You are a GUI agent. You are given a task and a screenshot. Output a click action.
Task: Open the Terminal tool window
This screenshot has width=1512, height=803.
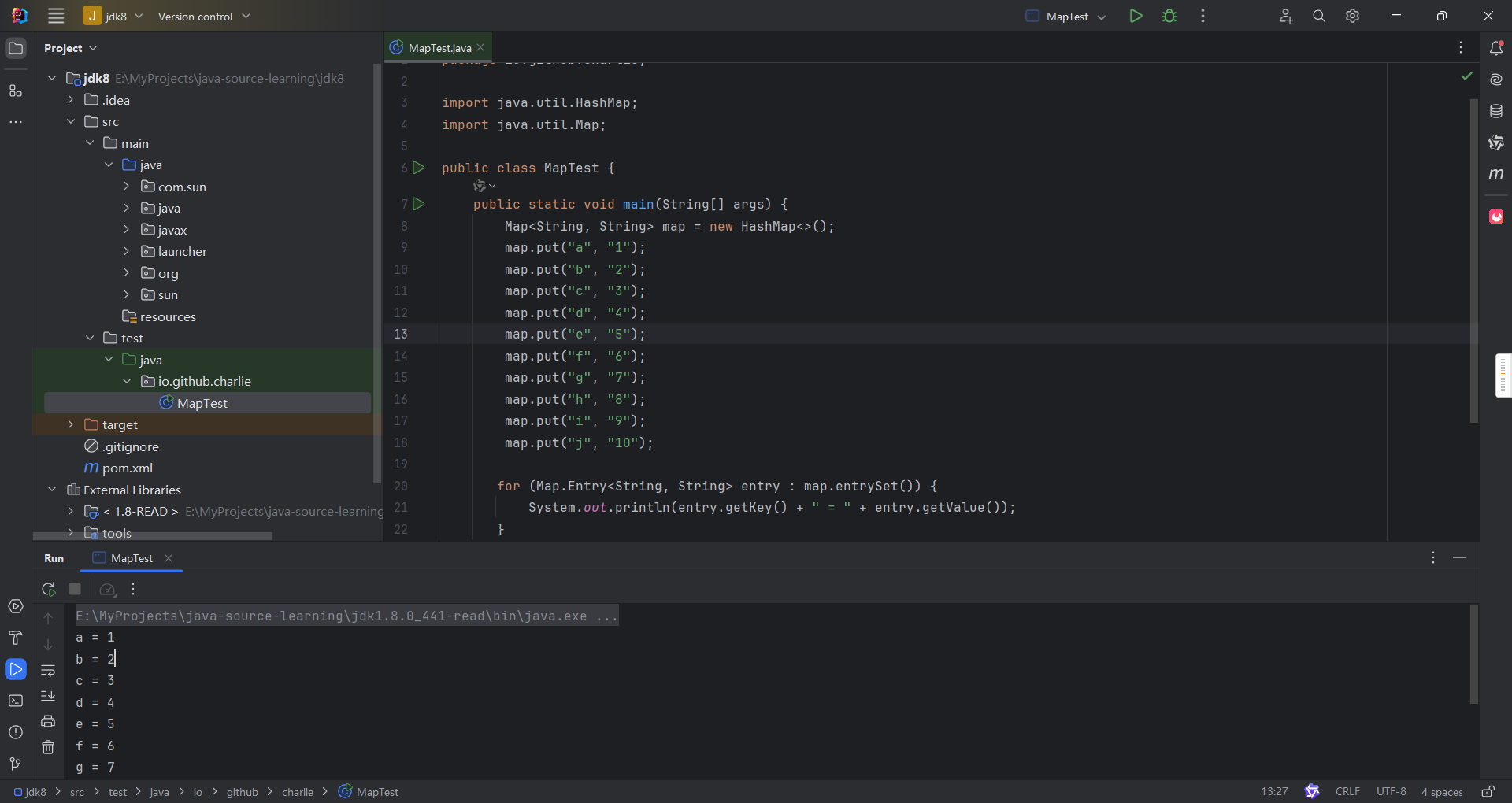[16, 701]
